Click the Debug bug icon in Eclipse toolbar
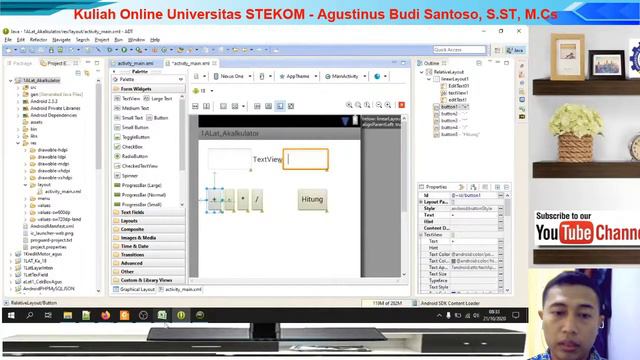 click(x=110, y=50)
